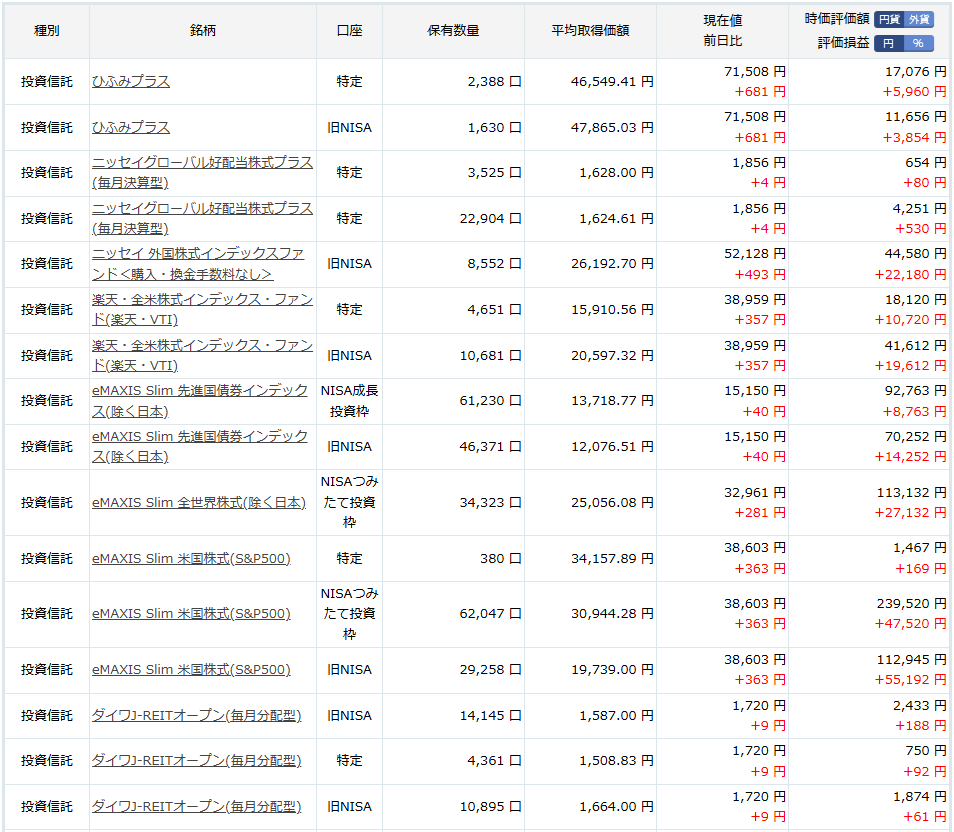The height and width of the screenshot is (832, 954).
Task: Open eMAXIS Slim 先進国債券 NISA成長投資枠 link
Action: click(x=200, y=400)
